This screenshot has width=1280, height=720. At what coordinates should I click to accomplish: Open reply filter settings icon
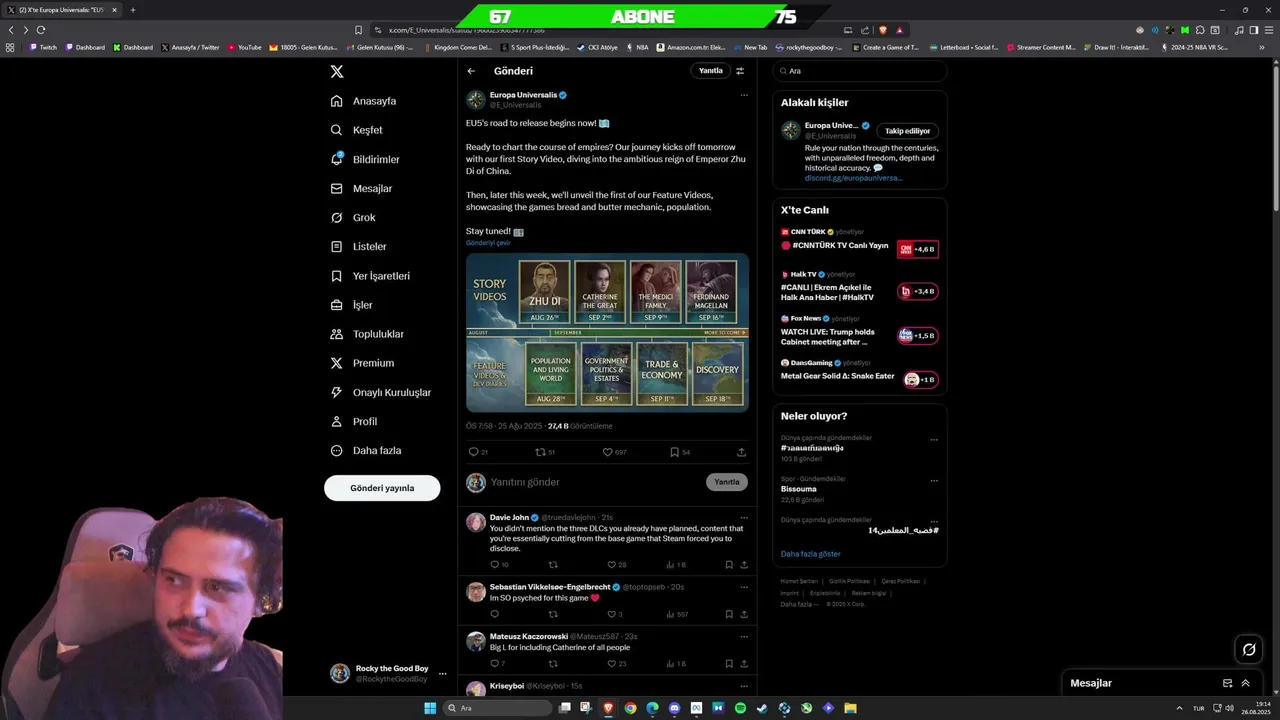(x=740, y=71)
